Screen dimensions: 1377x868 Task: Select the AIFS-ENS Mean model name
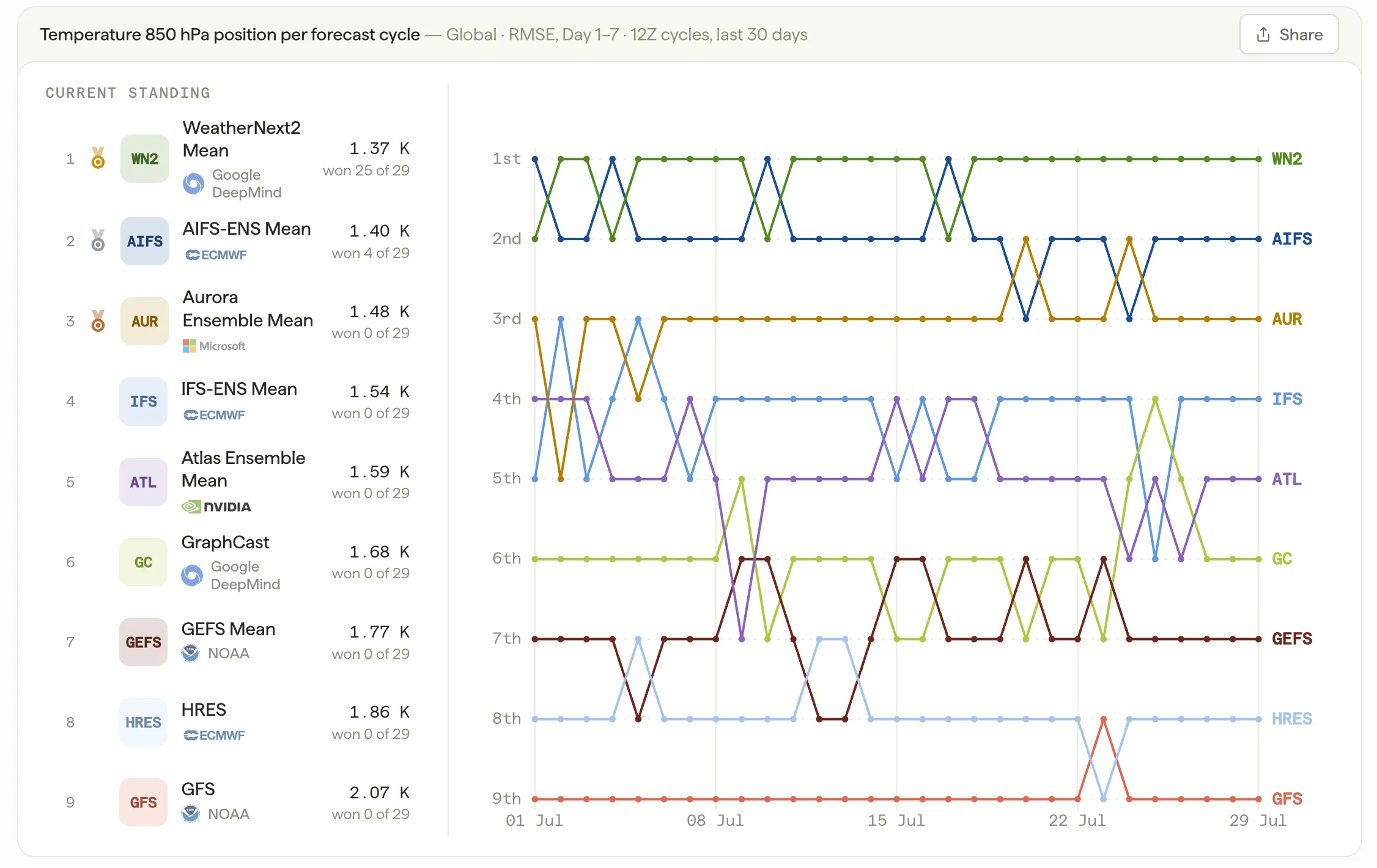pyautogui.click(x=247, y=229)
